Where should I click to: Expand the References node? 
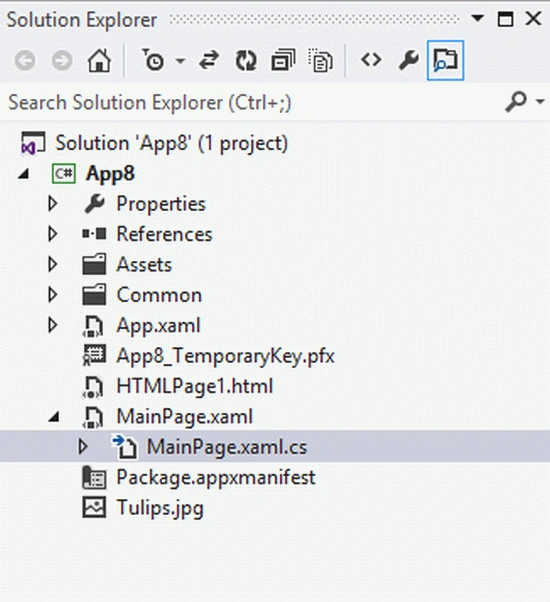point(53,234)
